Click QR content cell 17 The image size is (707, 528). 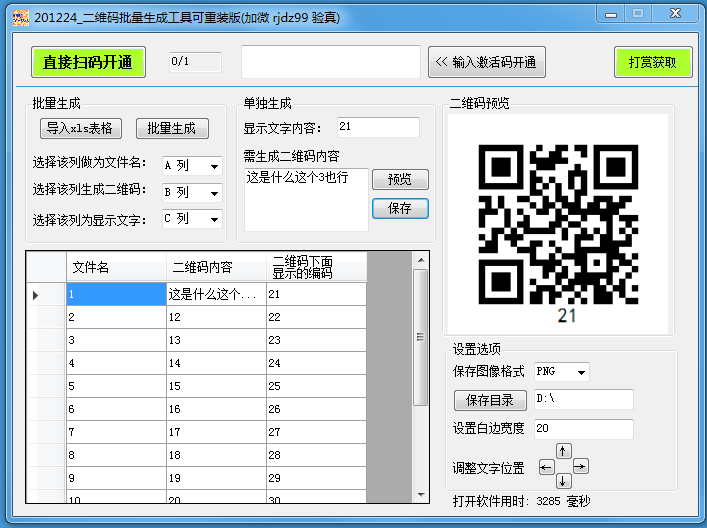[216, 432]
